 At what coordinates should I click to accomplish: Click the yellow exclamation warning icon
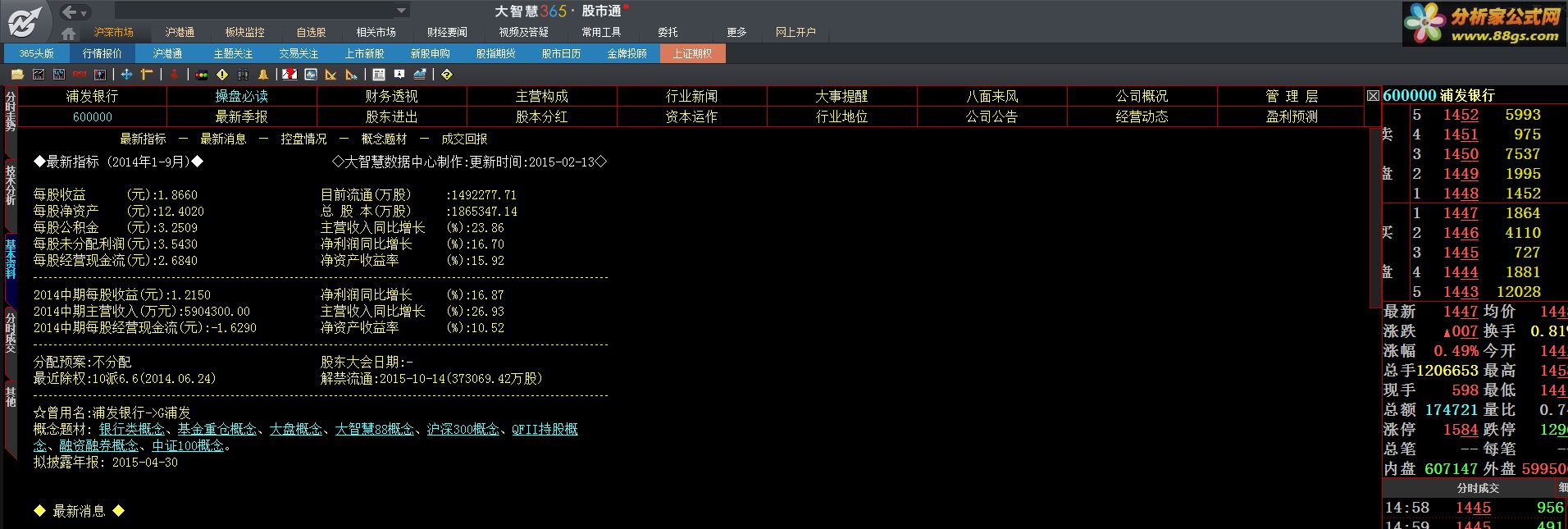point(222,75)
